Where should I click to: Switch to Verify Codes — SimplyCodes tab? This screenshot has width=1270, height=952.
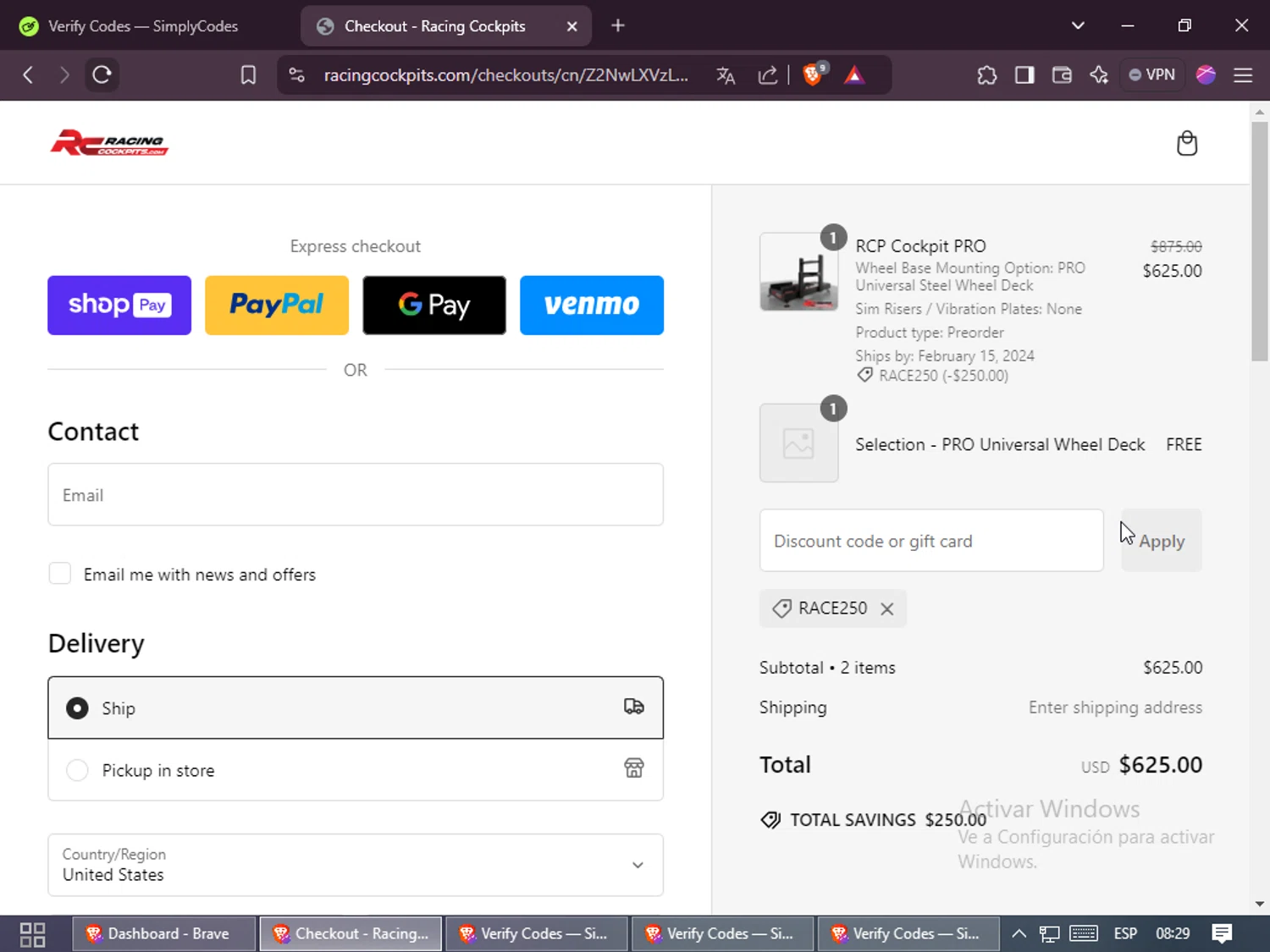[x=144, y=26]
